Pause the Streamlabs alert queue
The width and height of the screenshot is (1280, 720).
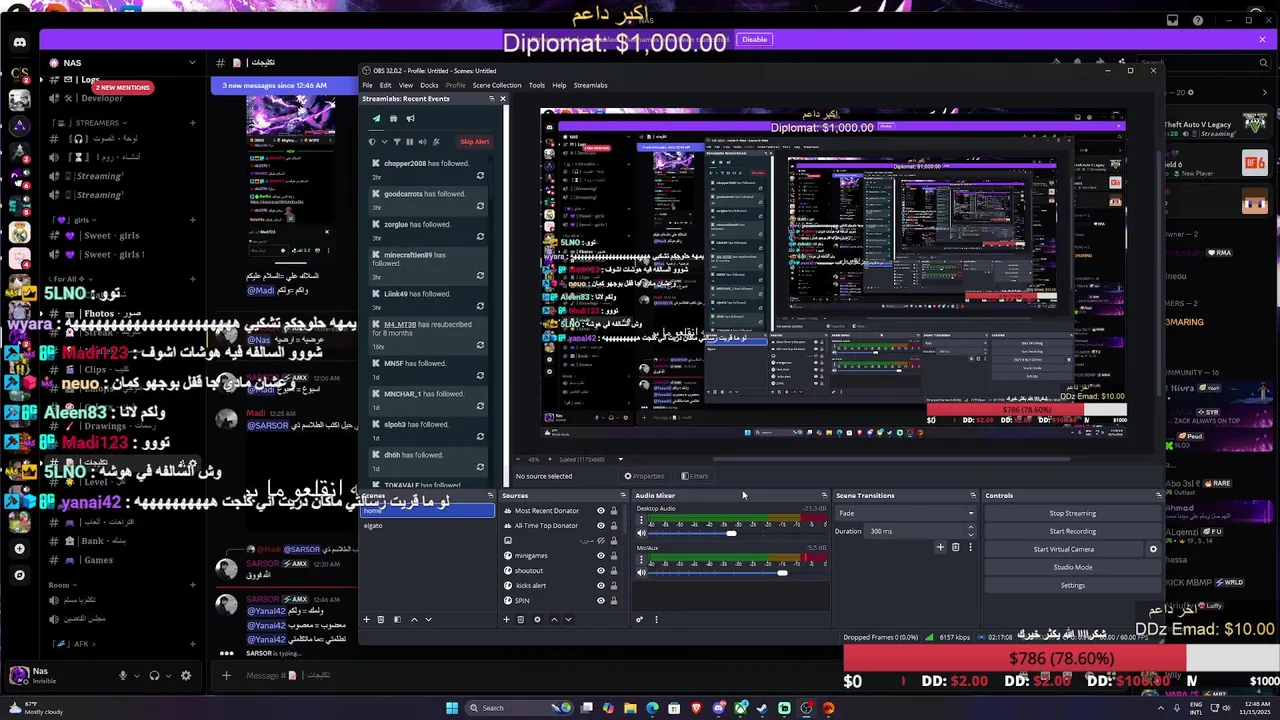point(410,142)
